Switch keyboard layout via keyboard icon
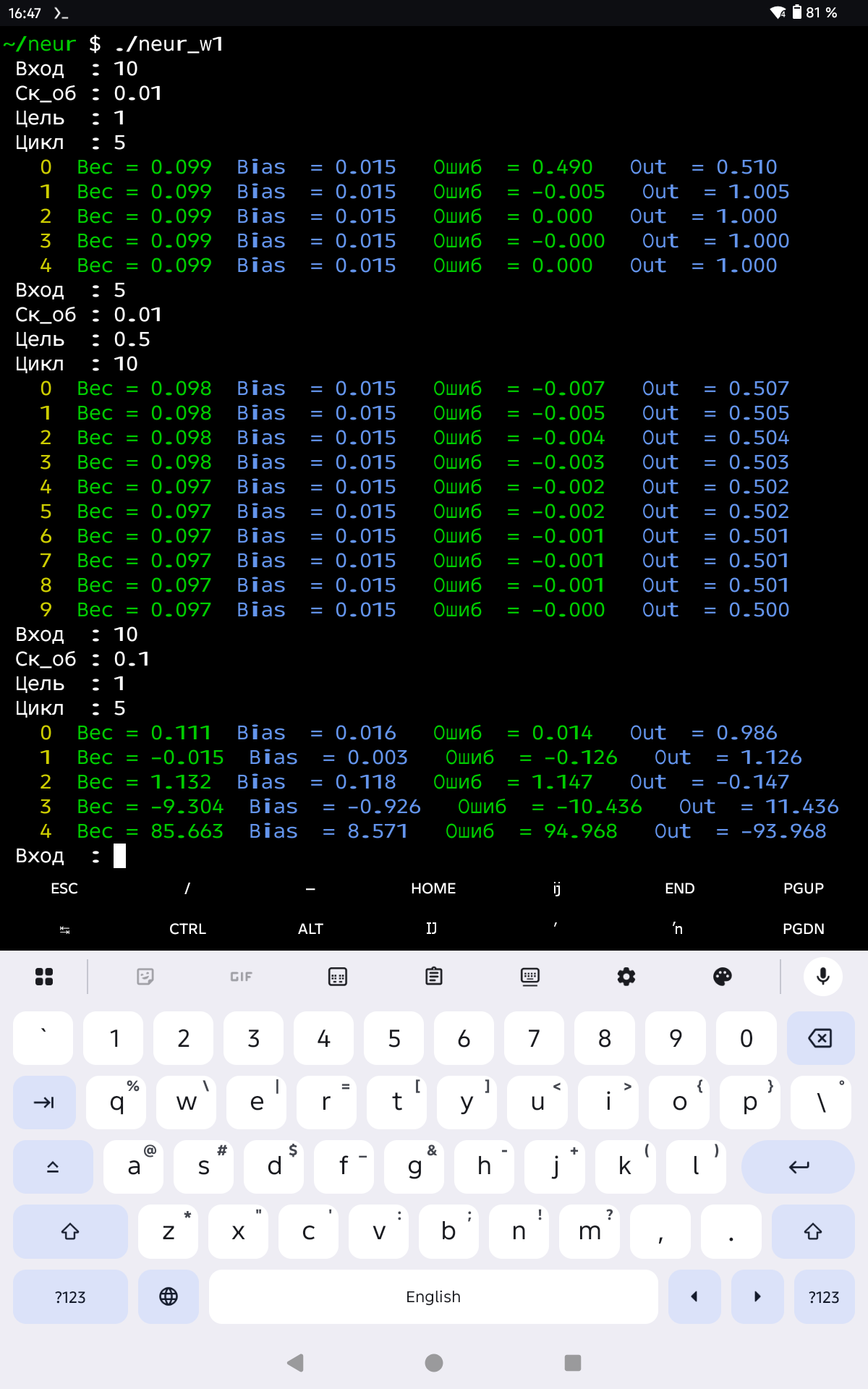868x1389 pixels. coord(530,977)
